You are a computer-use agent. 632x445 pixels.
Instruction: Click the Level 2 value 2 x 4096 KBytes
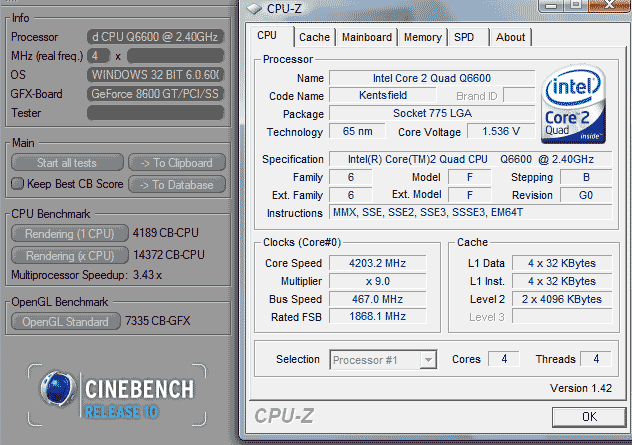(562, 299)
